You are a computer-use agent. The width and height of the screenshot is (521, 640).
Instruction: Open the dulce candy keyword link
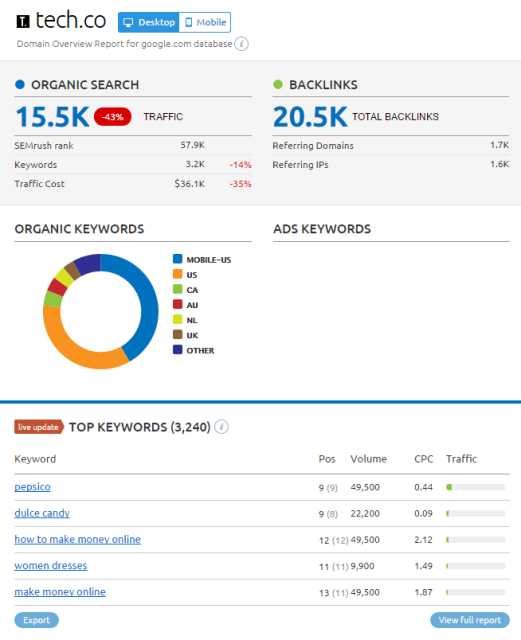(42, 513)
